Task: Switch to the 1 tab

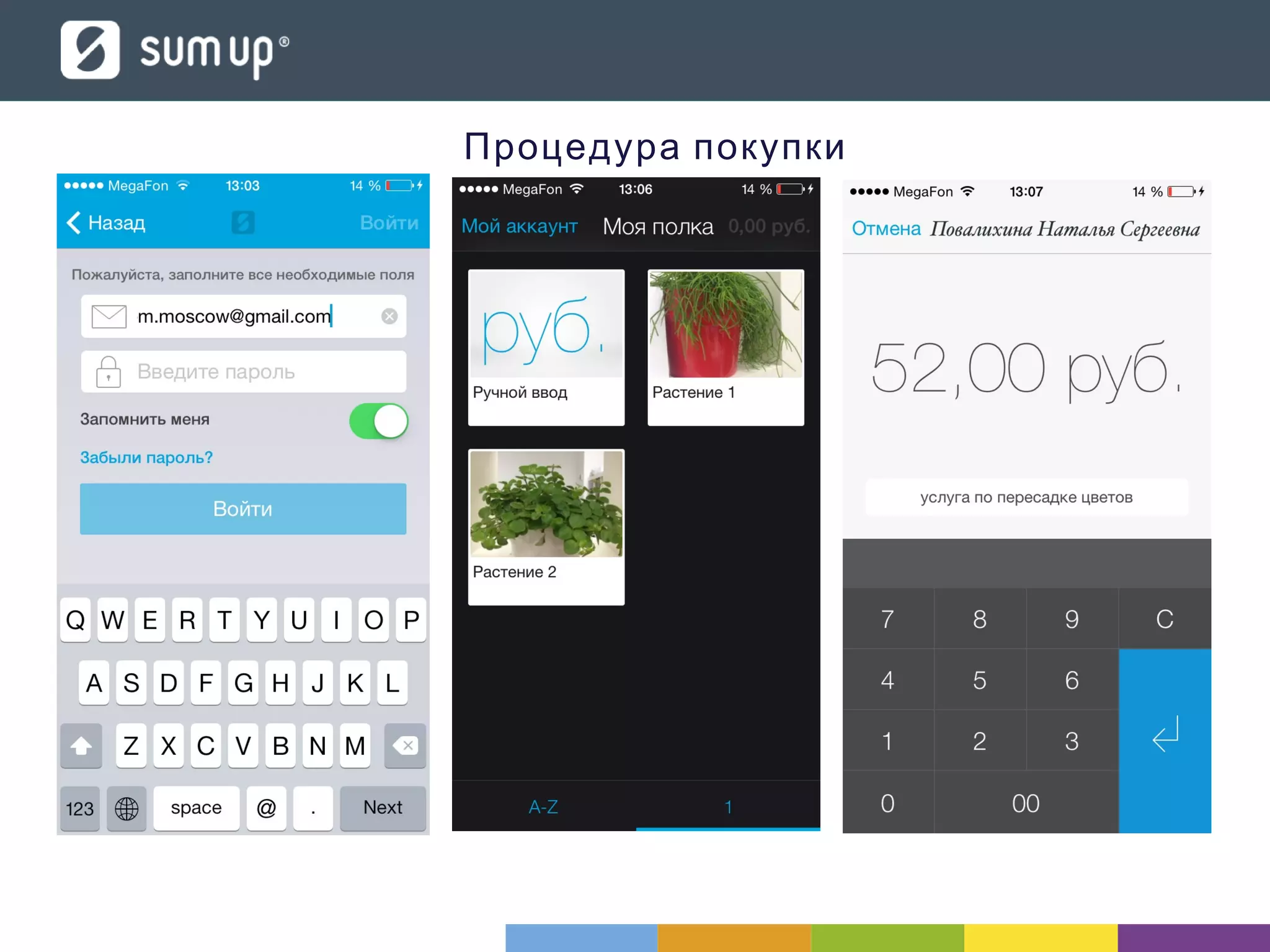Action: point(728,806)
